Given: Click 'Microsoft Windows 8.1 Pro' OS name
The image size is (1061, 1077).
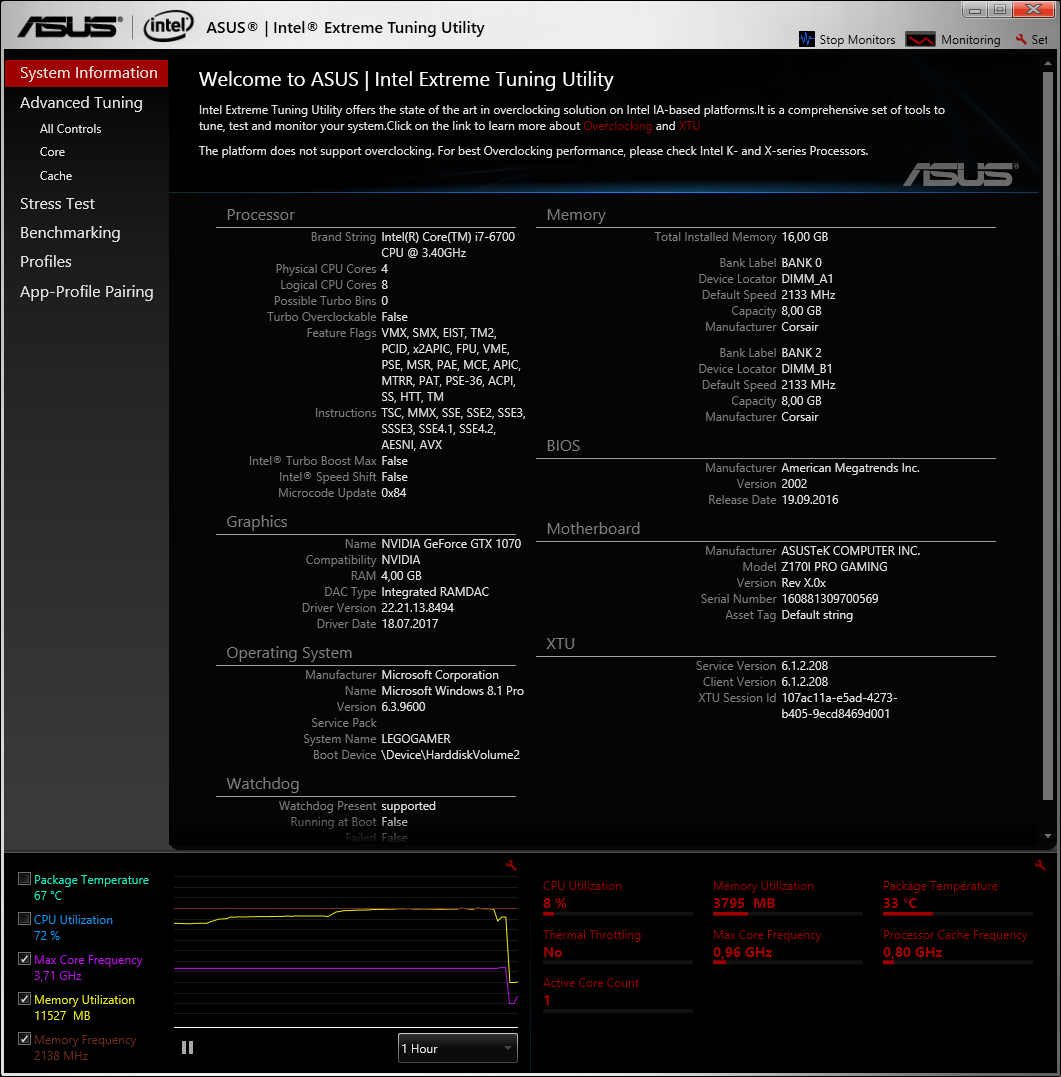Looking at the screenshot, I should click(x=453, y=691).
